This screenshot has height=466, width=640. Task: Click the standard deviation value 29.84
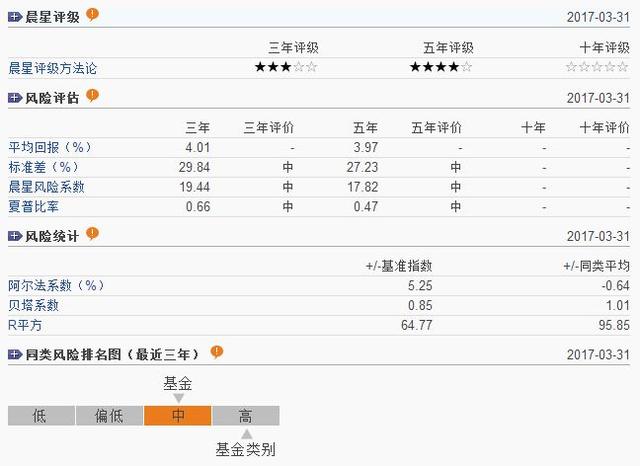pos(194,167)
